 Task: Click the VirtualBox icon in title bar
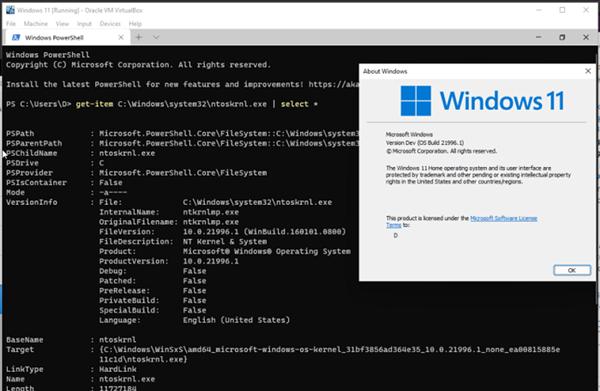(x=10, y=10)
